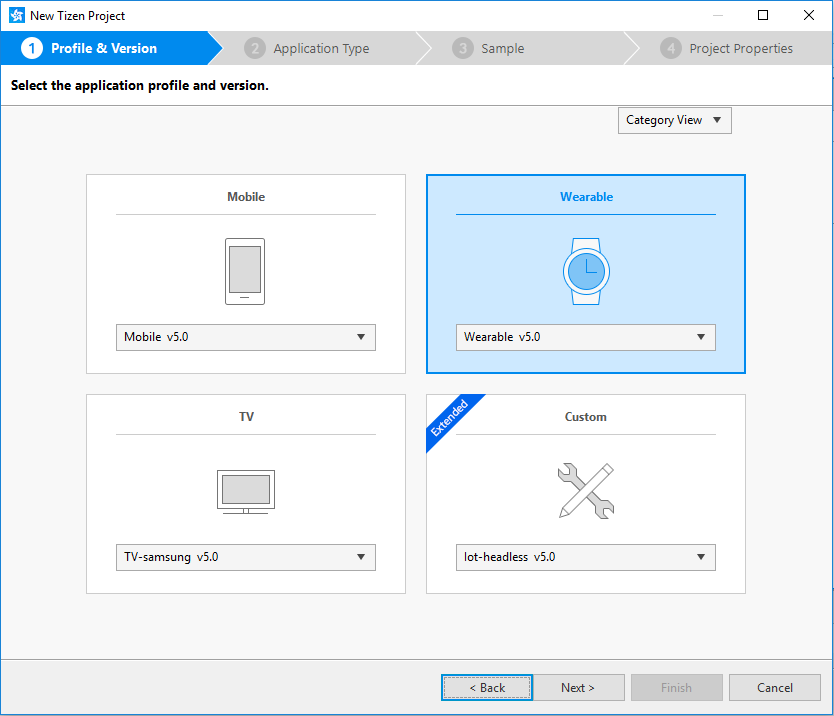The image size is (834, 716).
Task: Click the Tizen Studio title bar icon
Action: click(14, 15)
